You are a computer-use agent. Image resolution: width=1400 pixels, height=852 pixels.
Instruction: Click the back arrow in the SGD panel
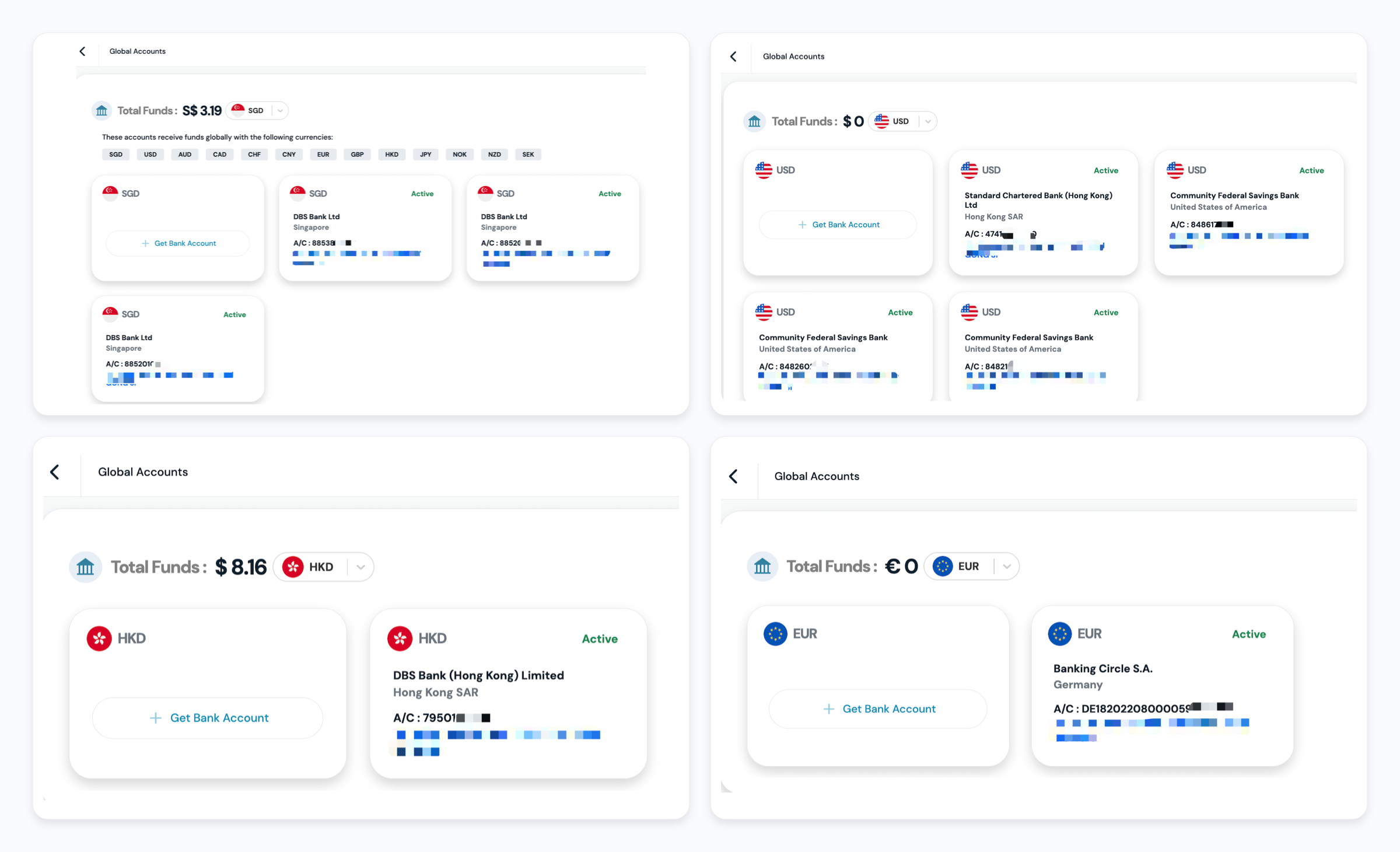coord(82,51)
